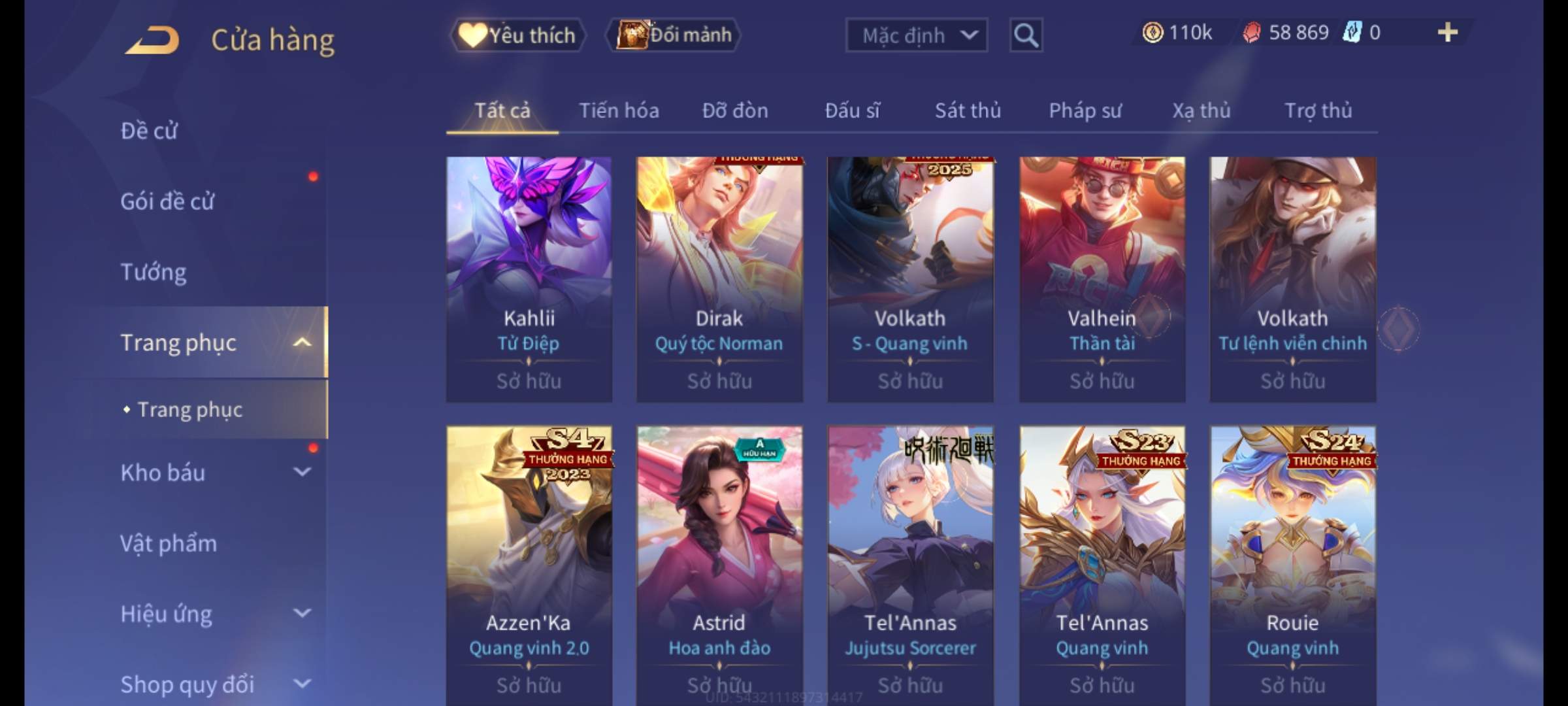Open Đổi mảnh fragment exchange
This screenshot has width=1568, height=706.
(674, 35)
